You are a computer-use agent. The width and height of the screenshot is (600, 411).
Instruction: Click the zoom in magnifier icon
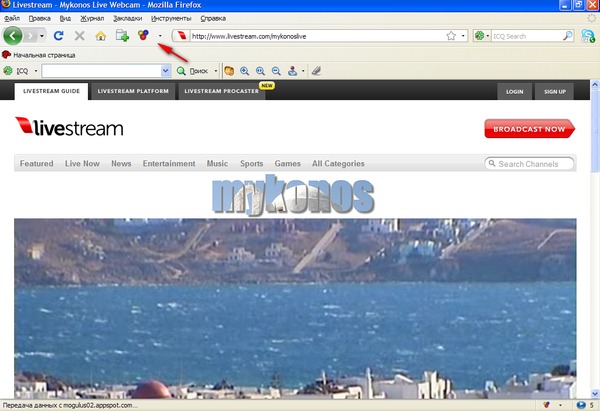[245, 71]
